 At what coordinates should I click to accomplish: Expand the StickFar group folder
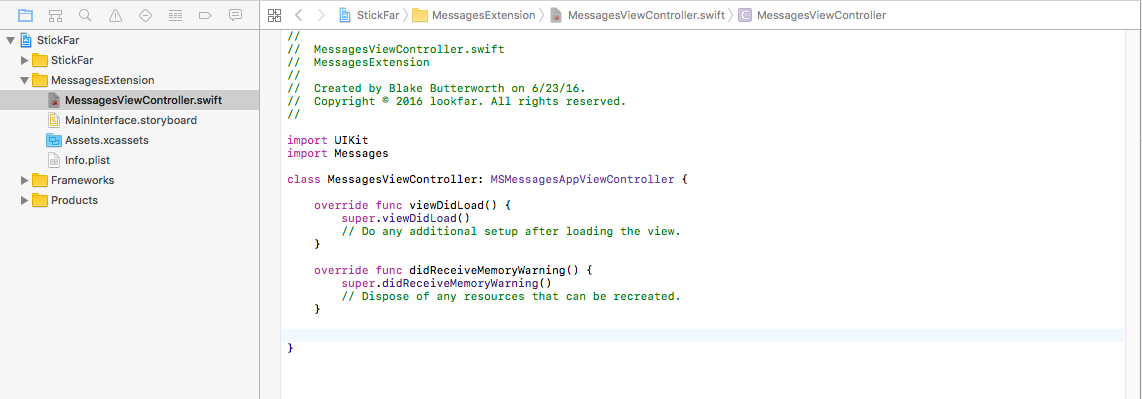coord(25,60)
